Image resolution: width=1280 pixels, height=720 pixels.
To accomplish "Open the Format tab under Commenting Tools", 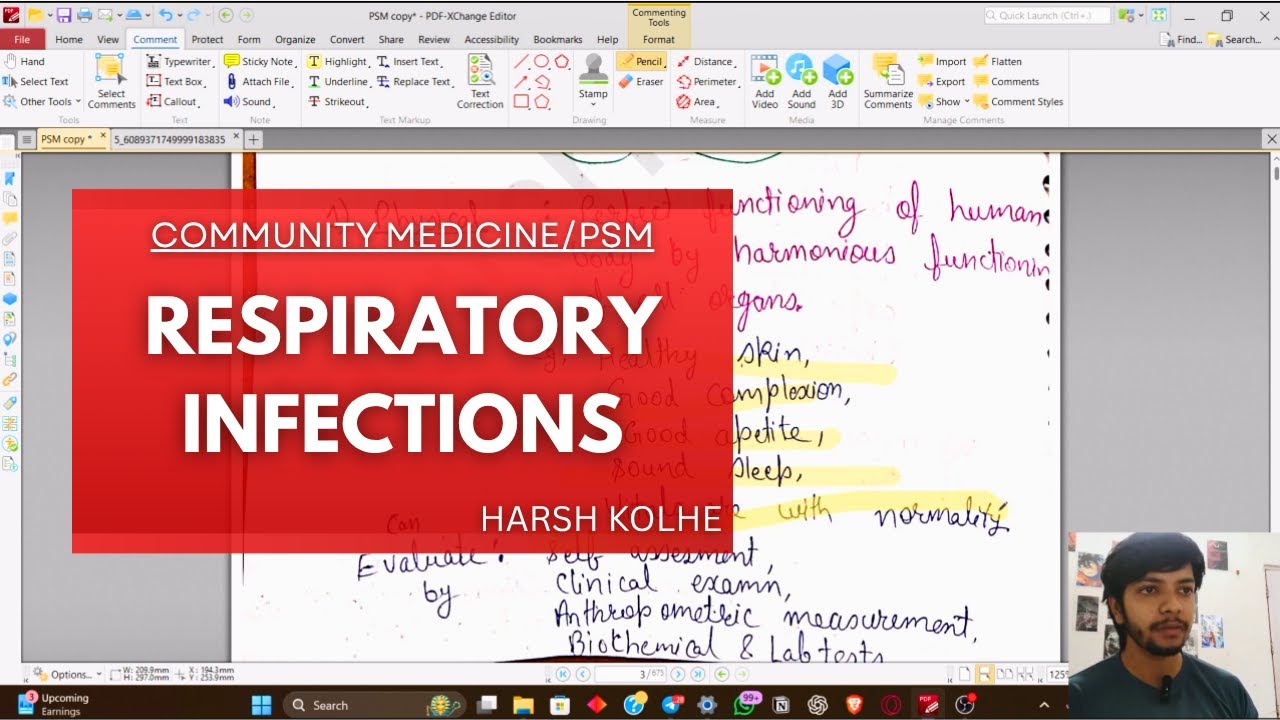I will click(659, 39).
